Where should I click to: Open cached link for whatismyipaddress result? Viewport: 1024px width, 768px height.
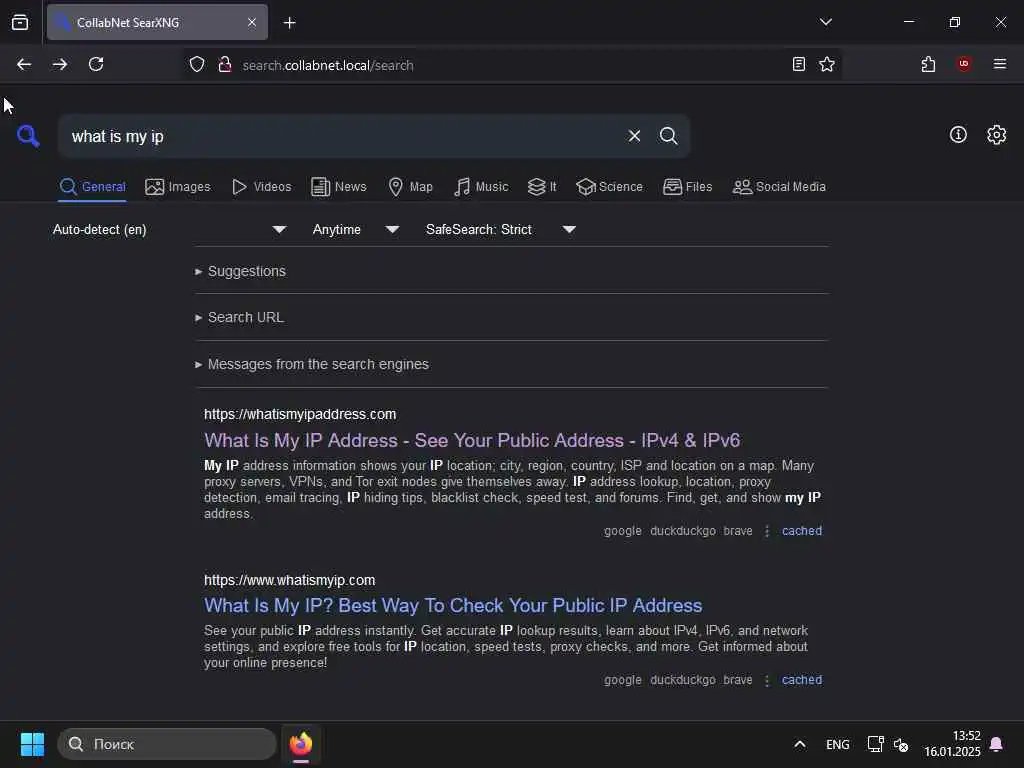click(801, 531)
